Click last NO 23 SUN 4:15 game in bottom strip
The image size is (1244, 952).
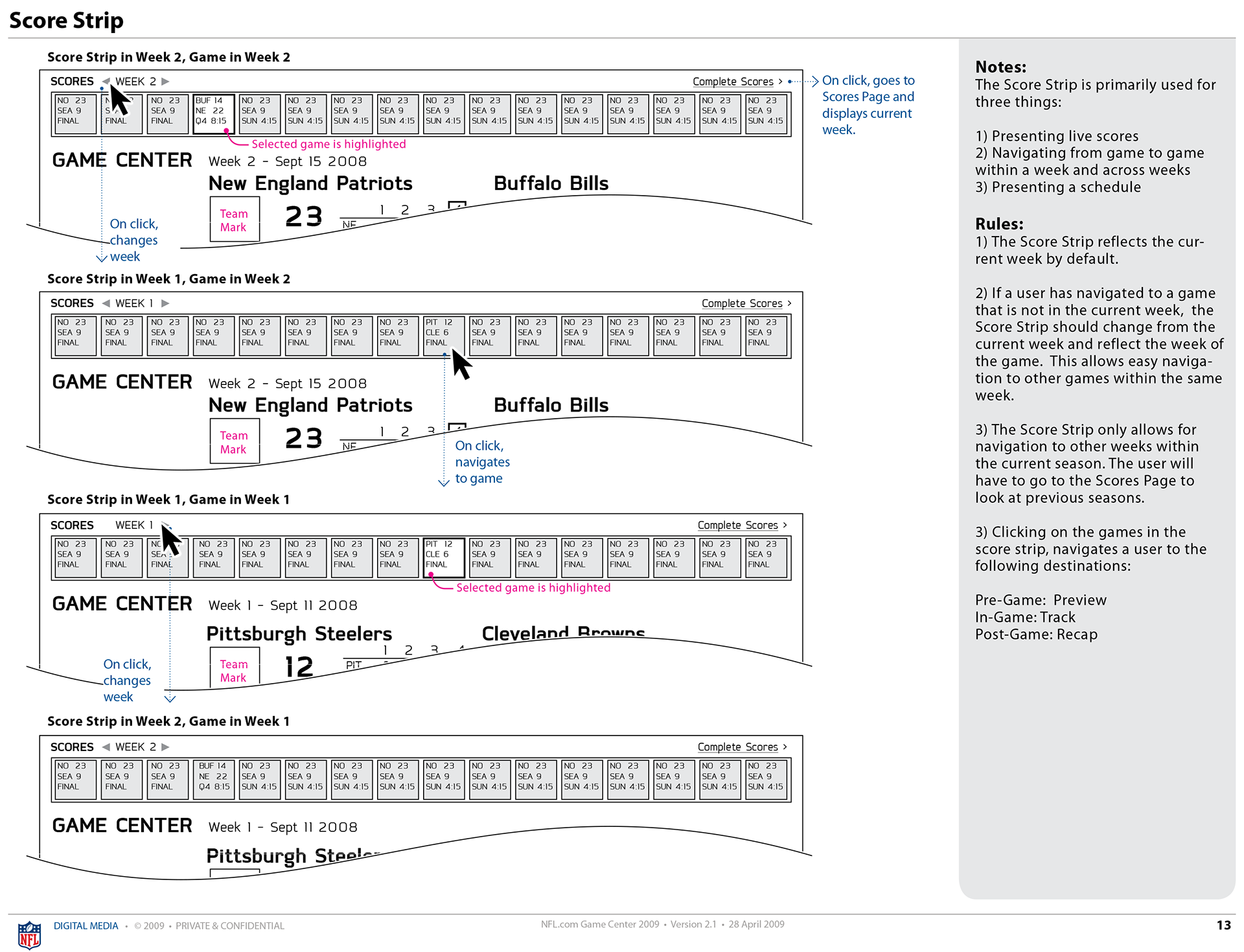(x=766, y=780)
